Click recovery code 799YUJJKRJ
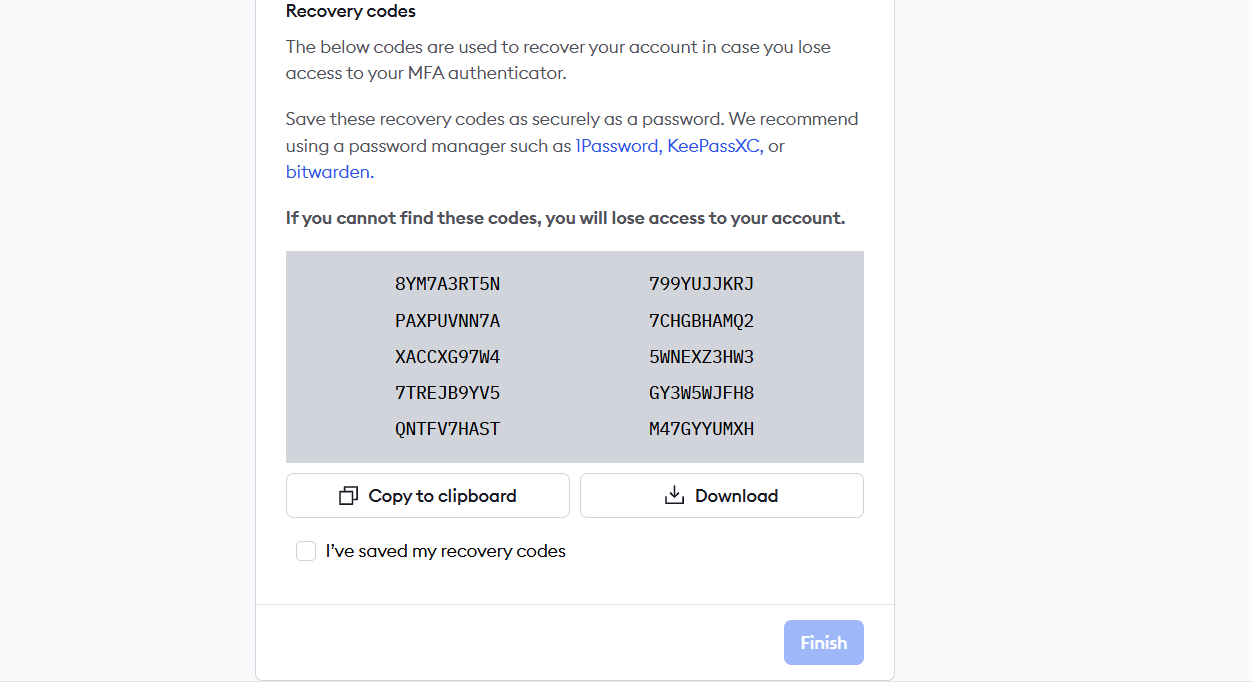Viewport: 1252px width, 687px height. (701, 284)
